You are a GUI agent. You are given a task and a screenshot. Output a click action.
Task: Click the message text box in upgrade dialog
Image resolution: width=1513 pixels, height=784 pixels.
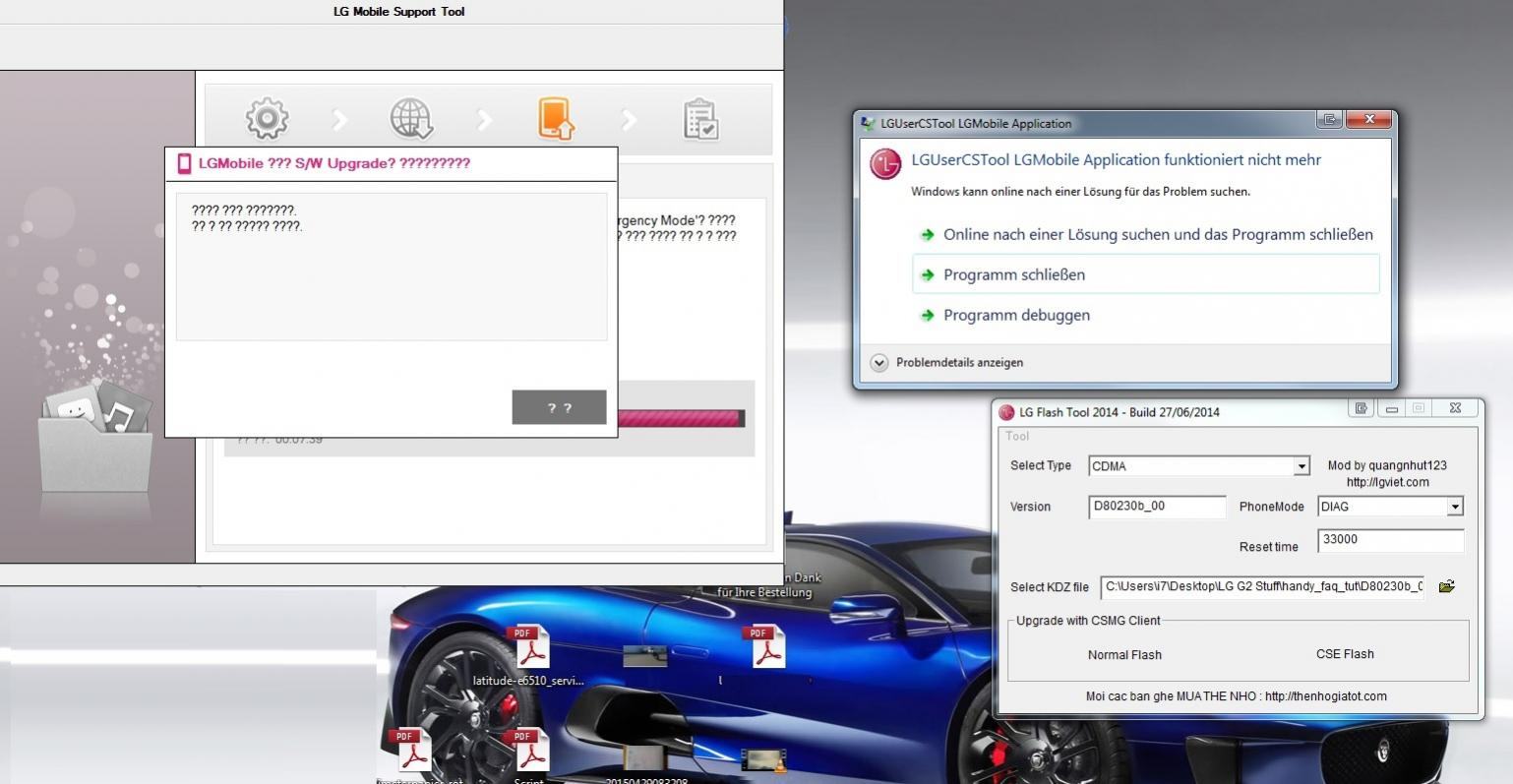pyautogui.click(x=392, y=267)
